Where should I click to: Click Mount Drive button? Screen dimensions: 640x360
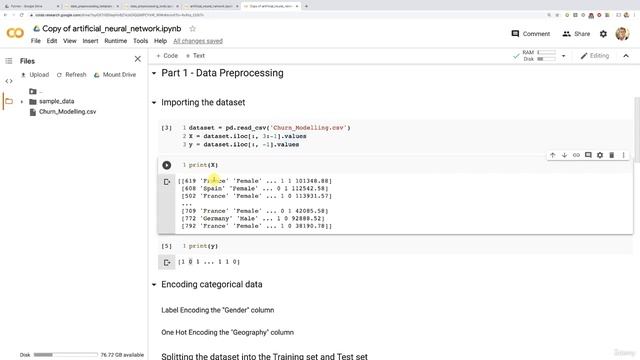[115, 75]
